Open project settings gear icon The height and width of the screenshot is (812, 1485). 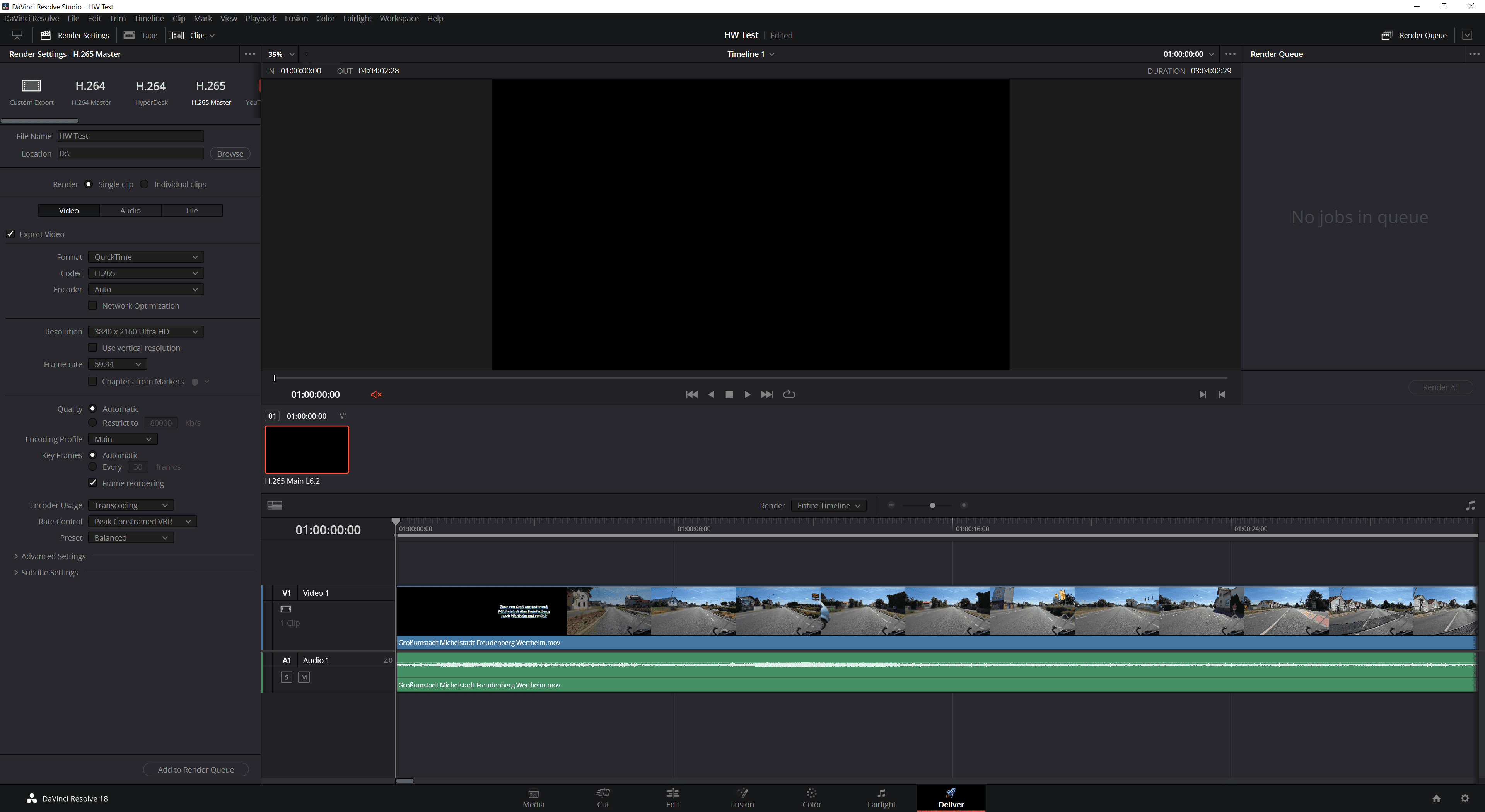[1465, 798]
